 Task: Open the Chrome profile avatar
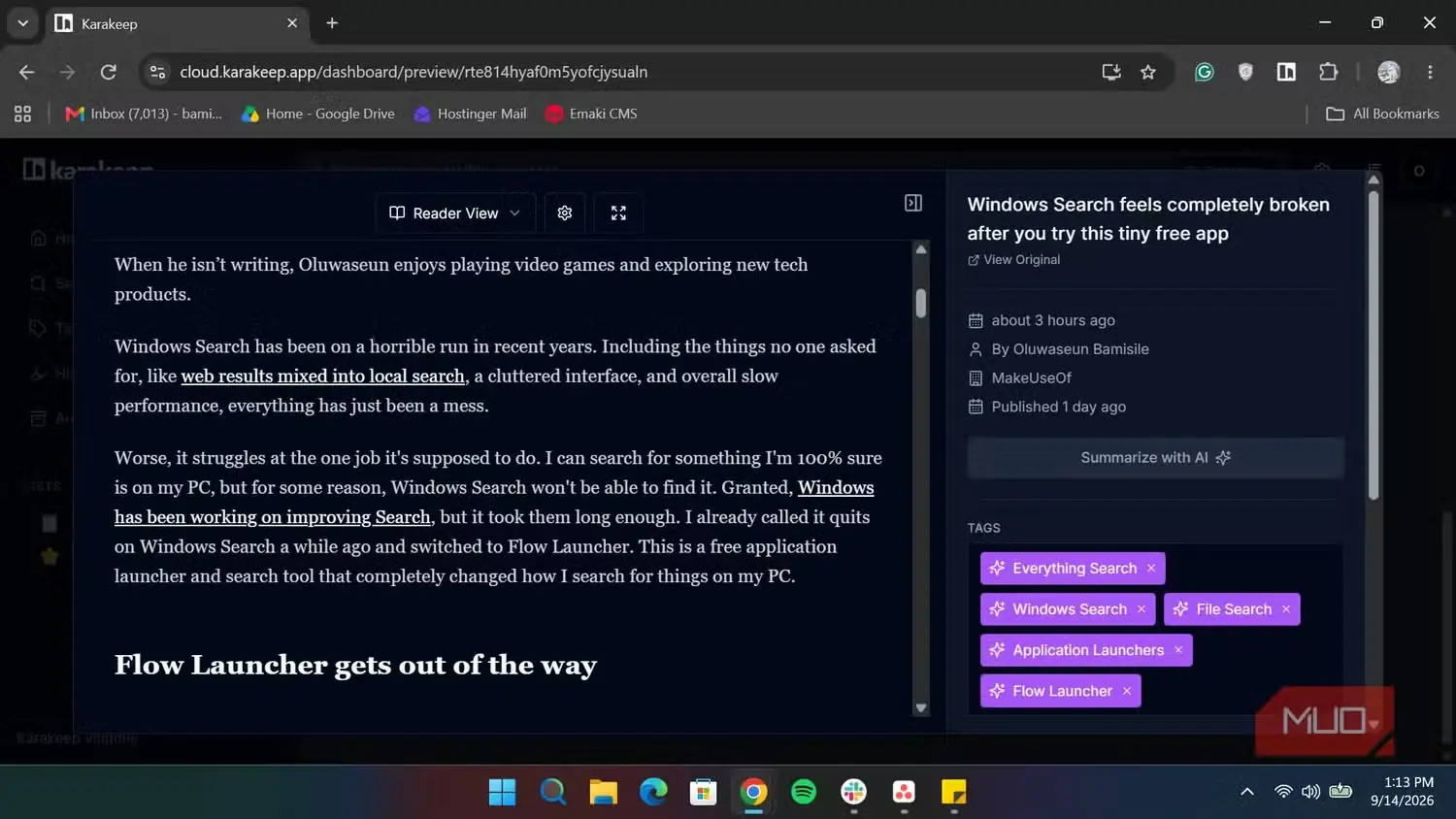(1389, 72)
